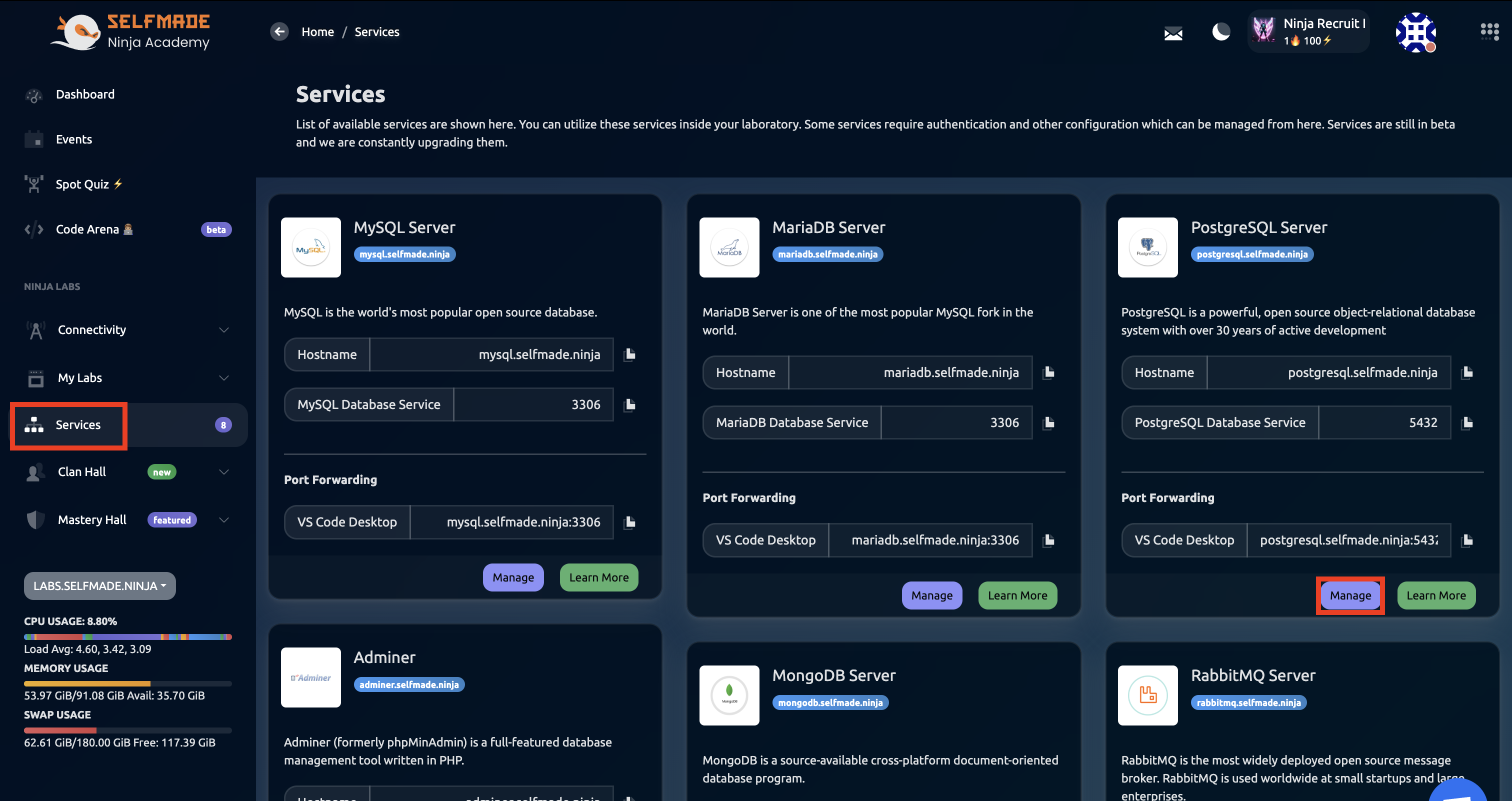Screen dimensions: 1512x801
Task: Click the MariaDB port 3306 field
Action: point(956,422)
